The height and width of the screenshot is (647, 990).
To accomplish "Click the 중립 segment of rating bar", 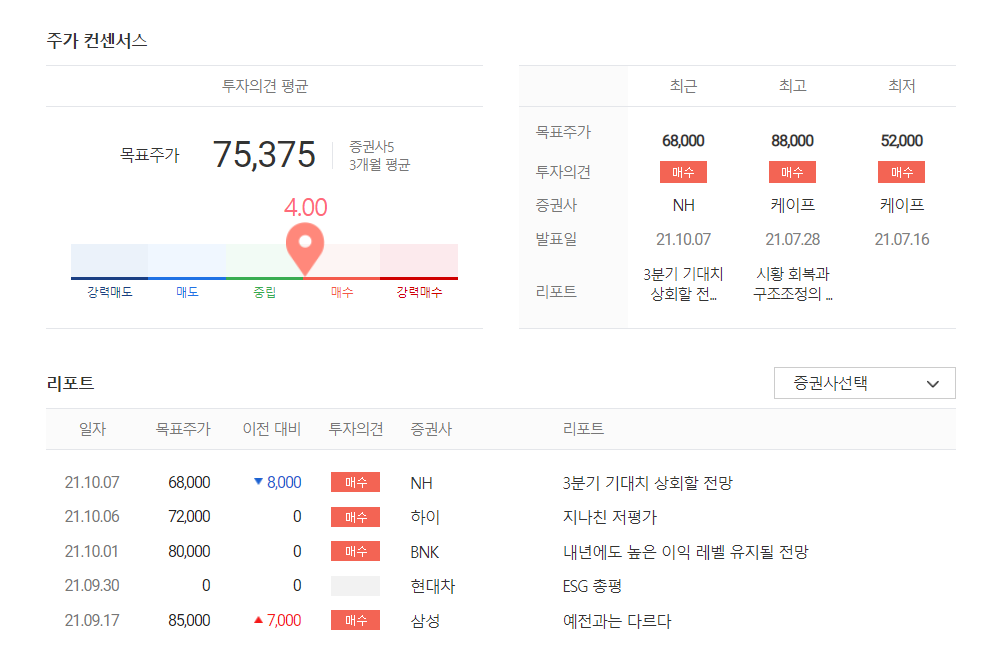I will pos(264,261).
